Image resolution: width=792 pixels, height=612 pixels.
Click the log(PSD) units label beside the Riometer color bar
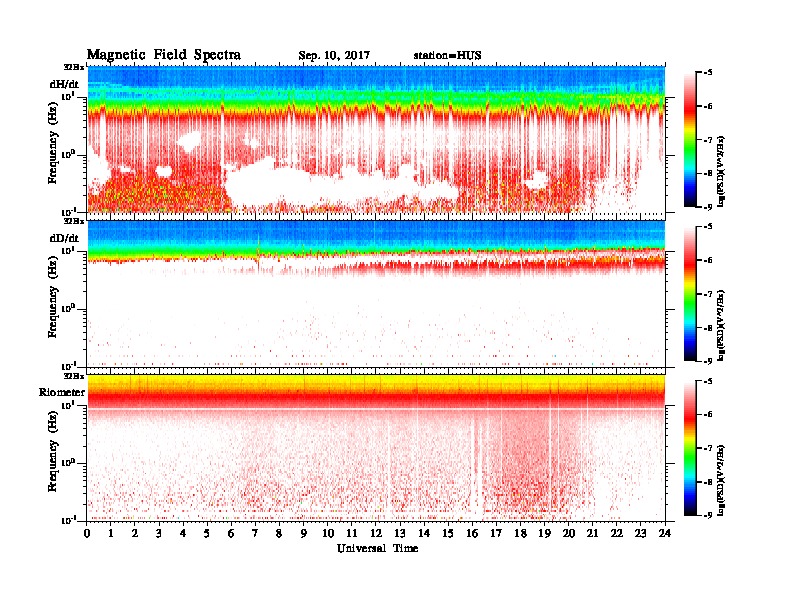[721, 480]
